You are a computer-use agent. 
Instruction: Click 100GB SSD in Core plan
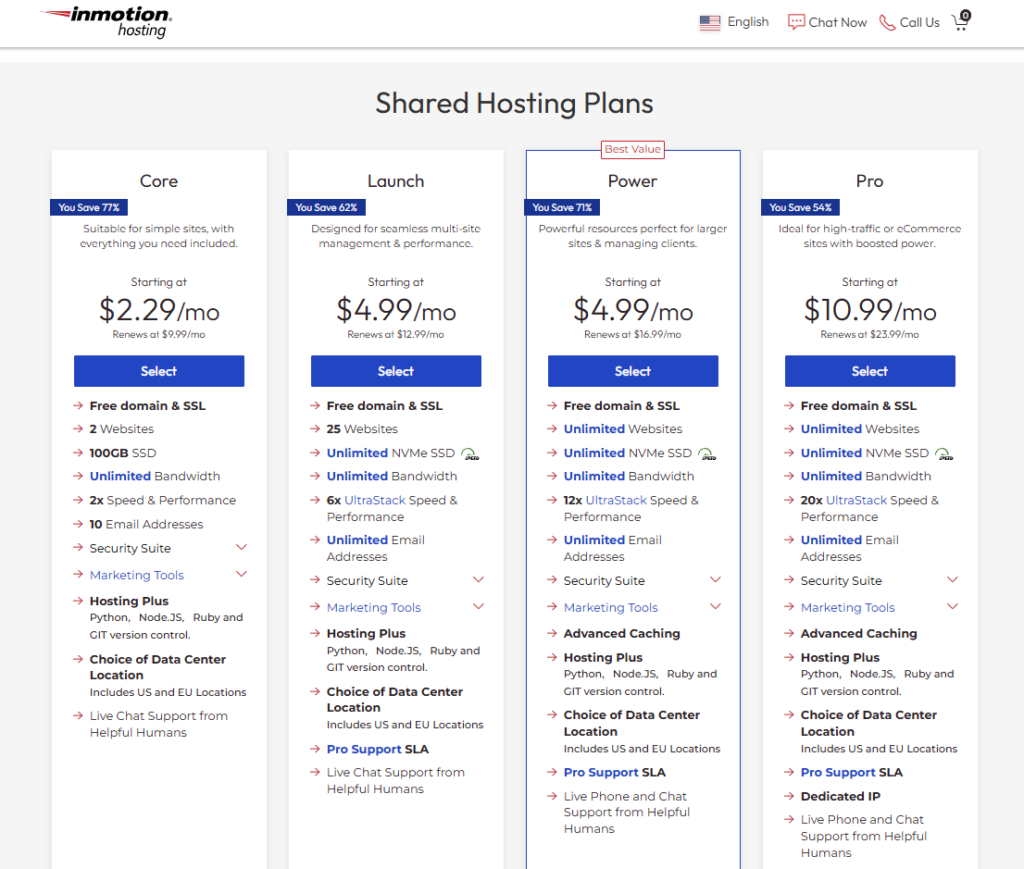[x=123, y=453]
